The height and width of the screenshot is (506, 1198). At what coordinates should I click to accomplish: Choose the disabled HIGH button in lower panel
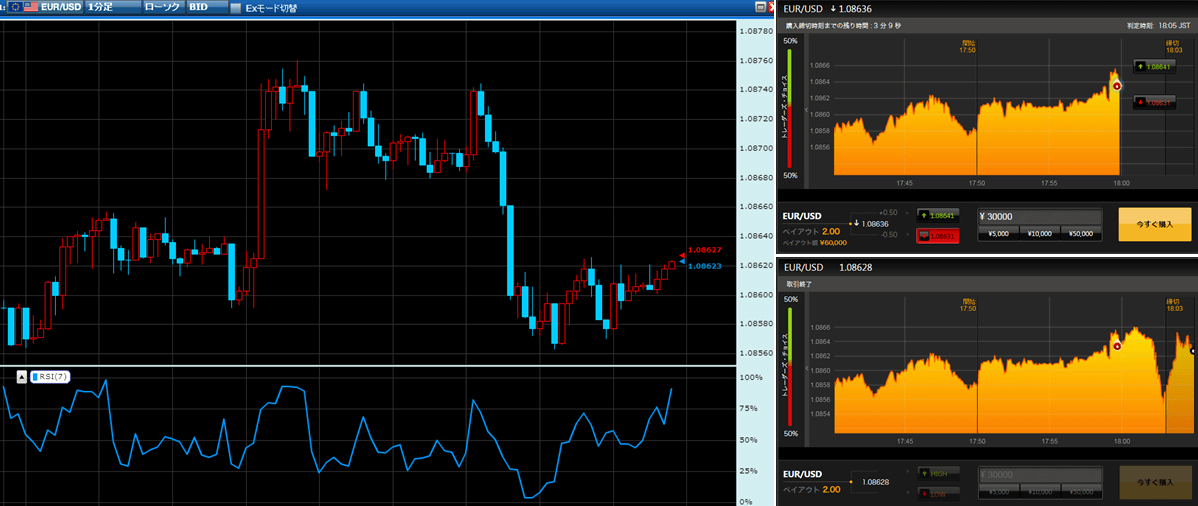point(938,473)
